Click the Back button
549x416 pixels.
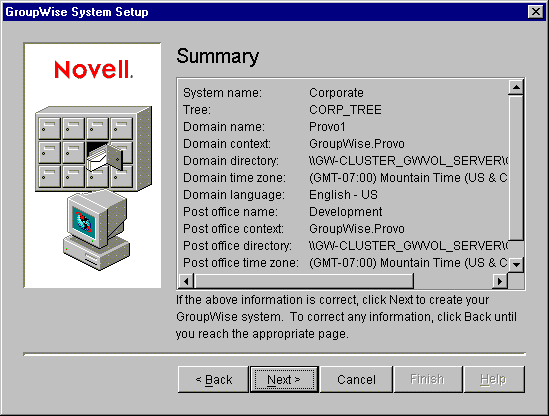pyautogui.click(x=213, y=380)
